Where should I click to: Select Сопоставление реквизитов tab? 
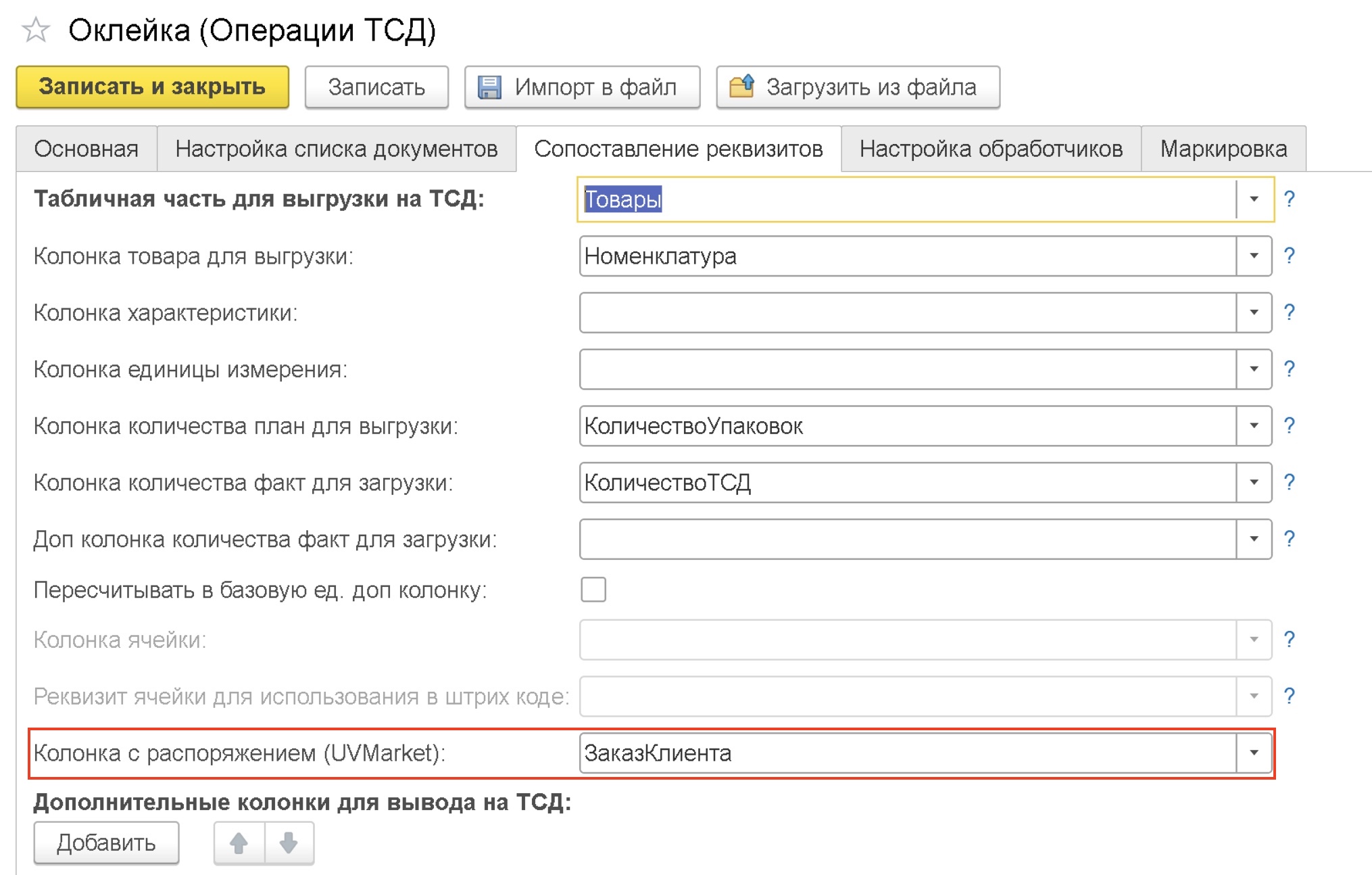coord(679,149)
